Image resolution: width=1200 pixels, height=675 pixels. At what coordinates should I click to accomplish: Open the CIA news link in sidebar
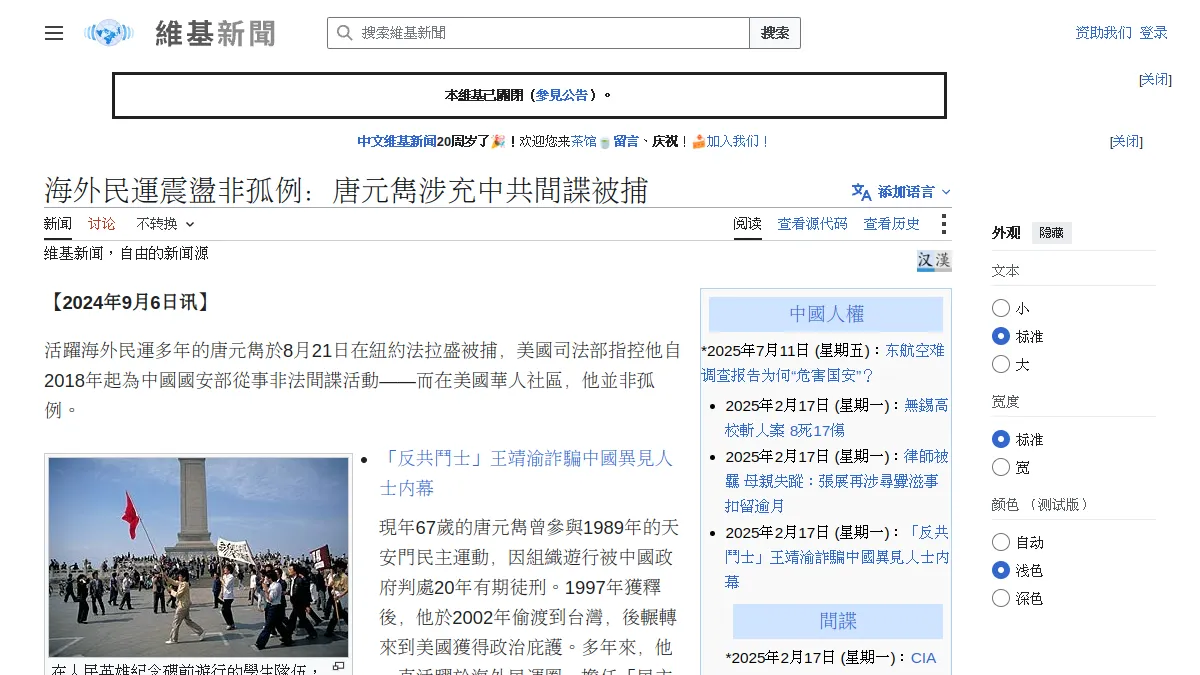(x=923, y=657)
